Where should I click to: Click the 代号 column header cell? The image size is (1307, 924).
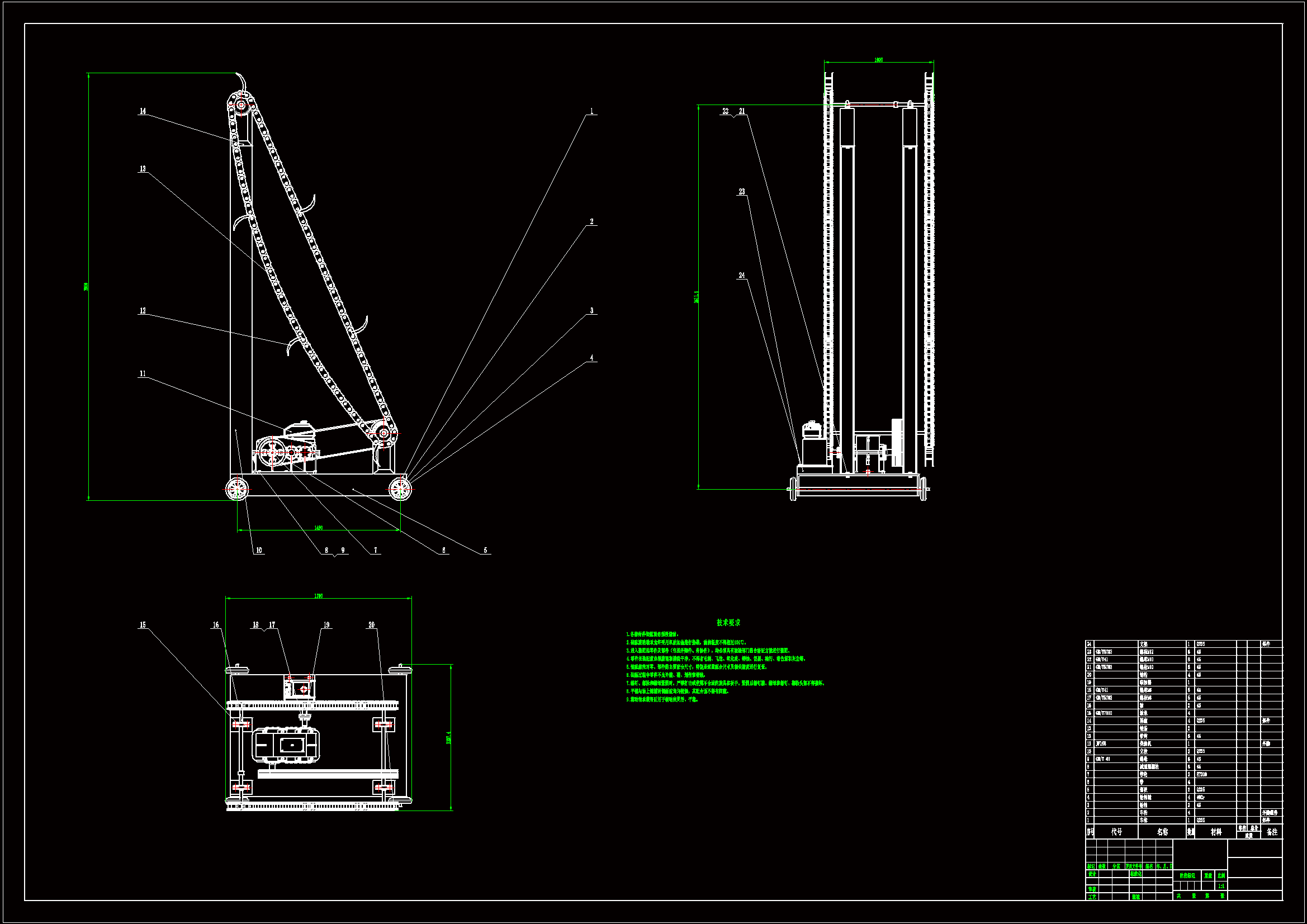click(1116, 832)
